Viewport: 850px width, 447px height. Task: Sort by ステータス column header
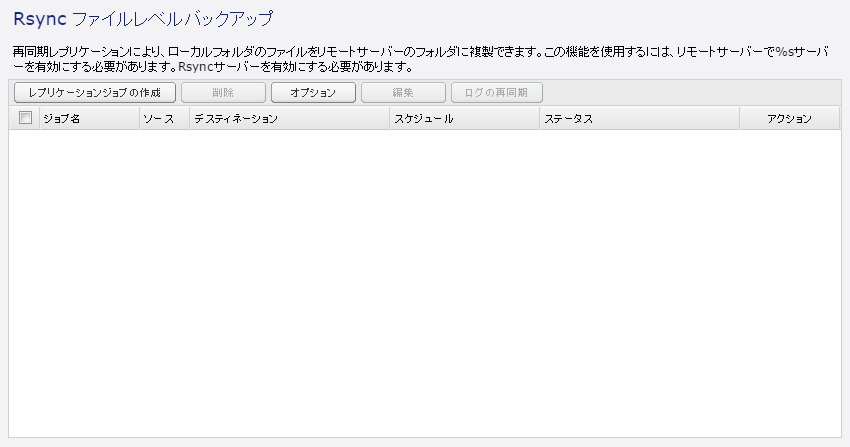point(640,119)
